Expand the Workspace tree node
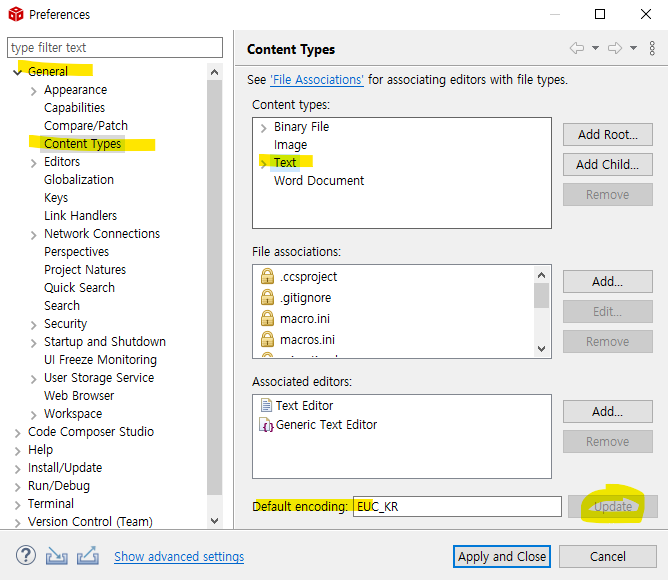Image resolution: width=668 pixels, height=580 pixels. click(x=34, y=415)
